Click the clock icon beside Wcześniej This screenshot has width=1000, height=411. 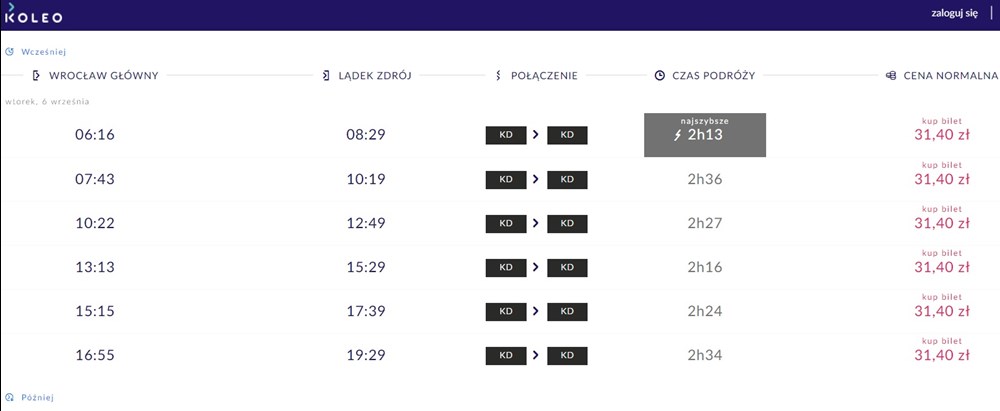tap(10, 52)
